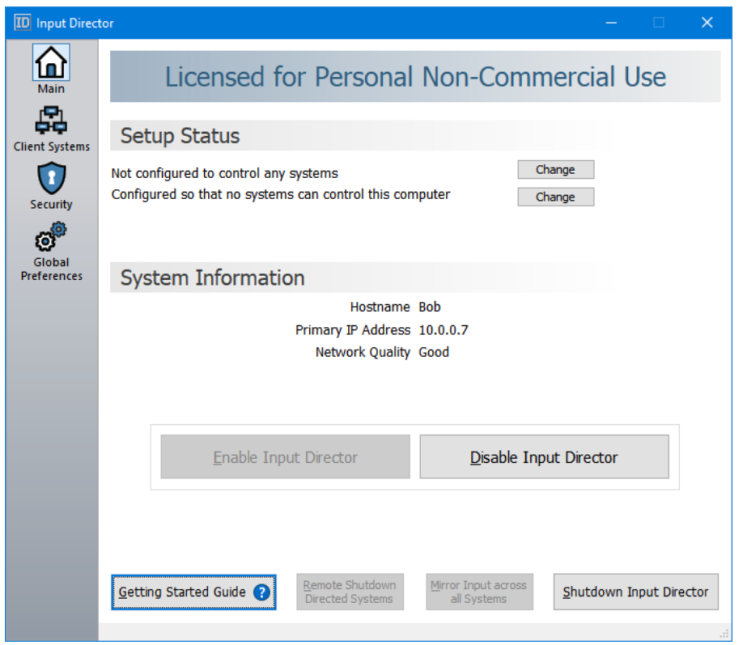Click the Hostname label
Image resolution: width=743 pixels, height=645 pixels.
[380, 307]
